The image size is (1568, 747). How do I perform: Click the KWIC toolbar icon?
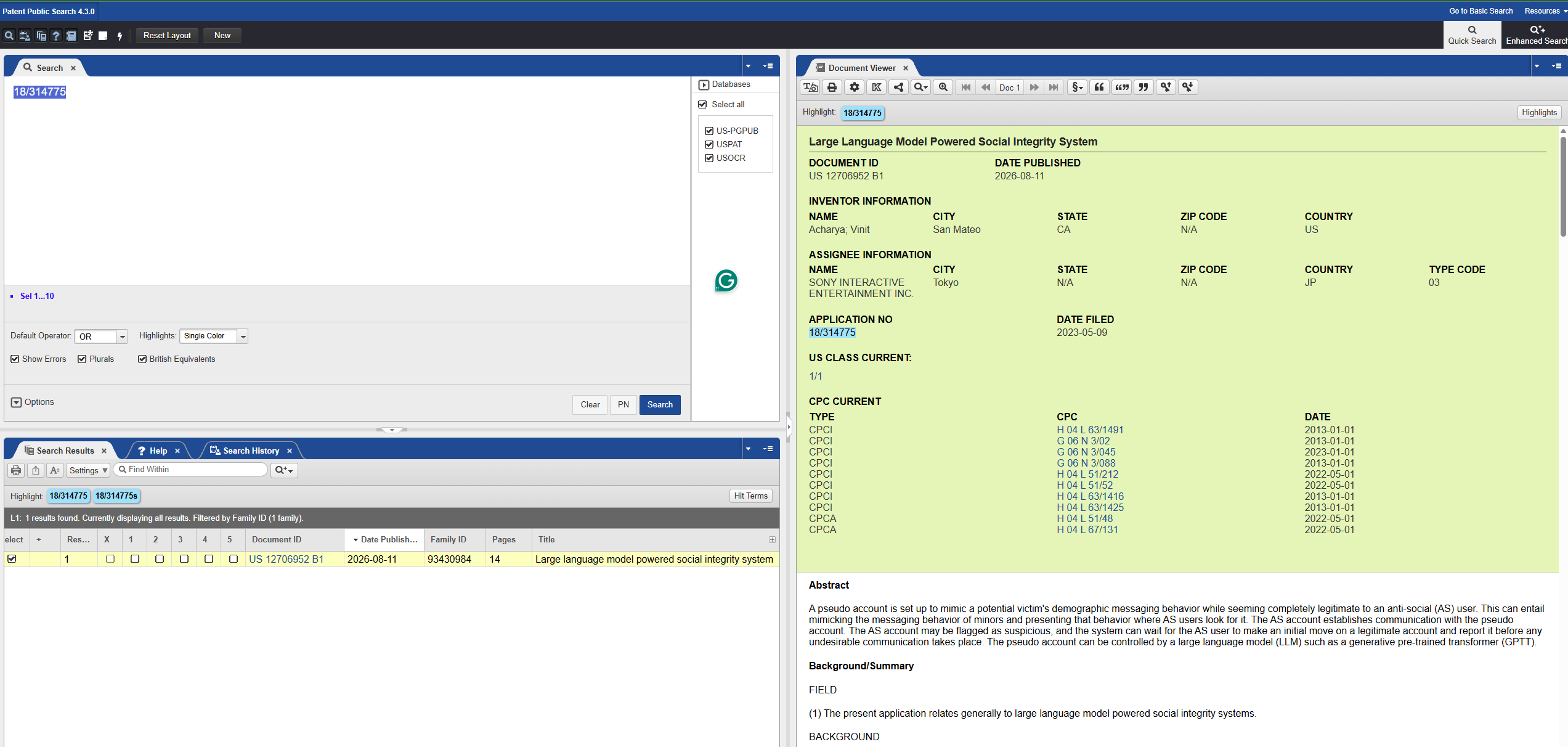(876, 88)
